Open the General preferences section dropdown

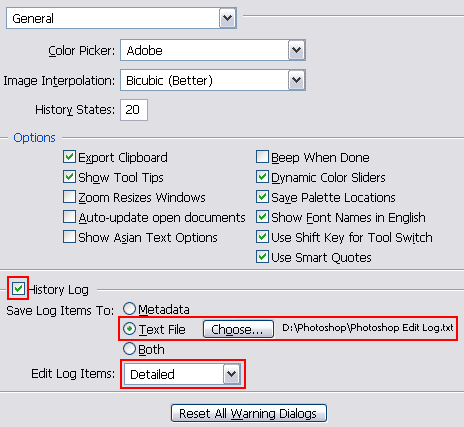tap(121, 18)
